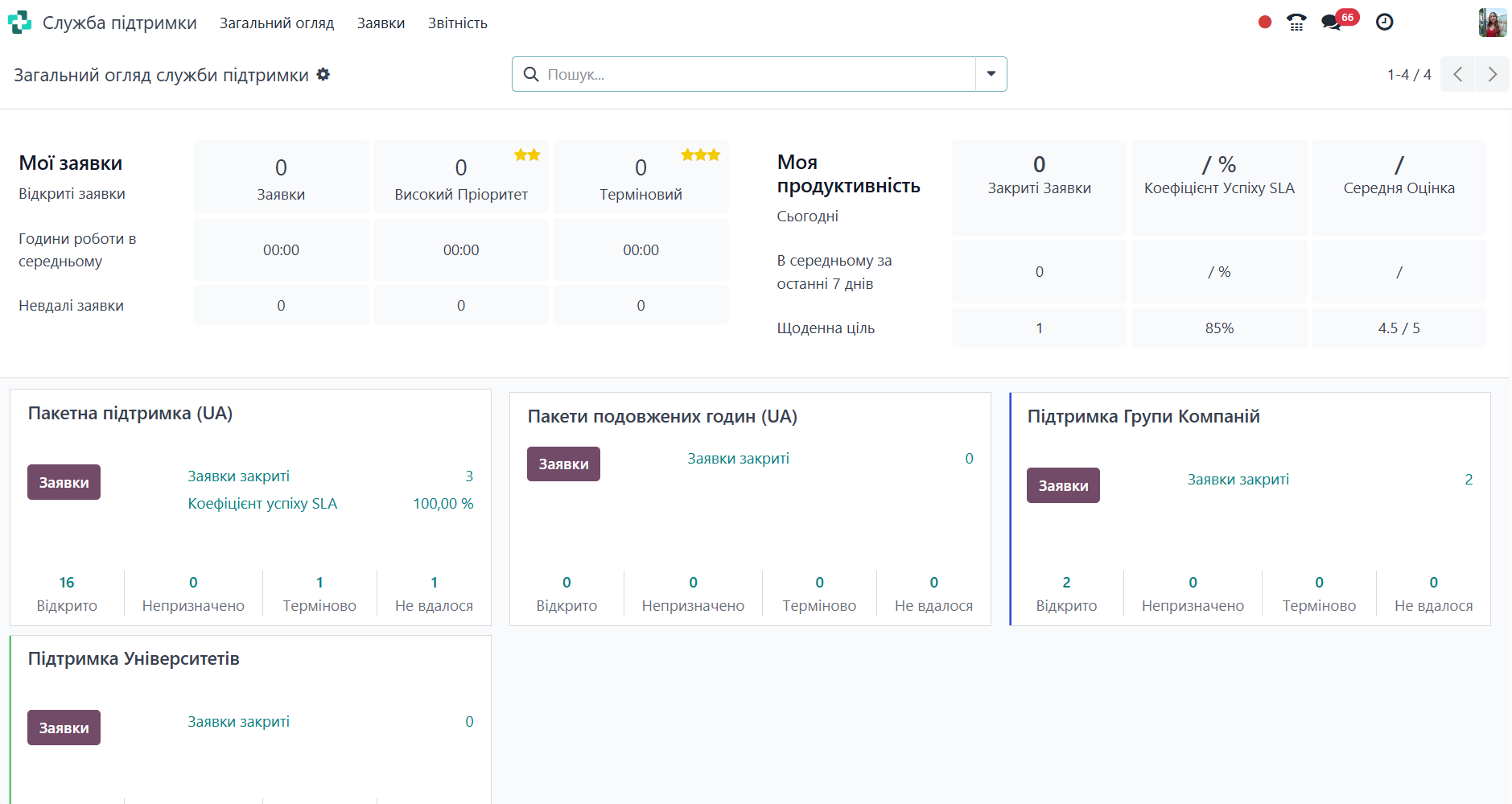Click Підтримка Університетів card title

point(134,659)
